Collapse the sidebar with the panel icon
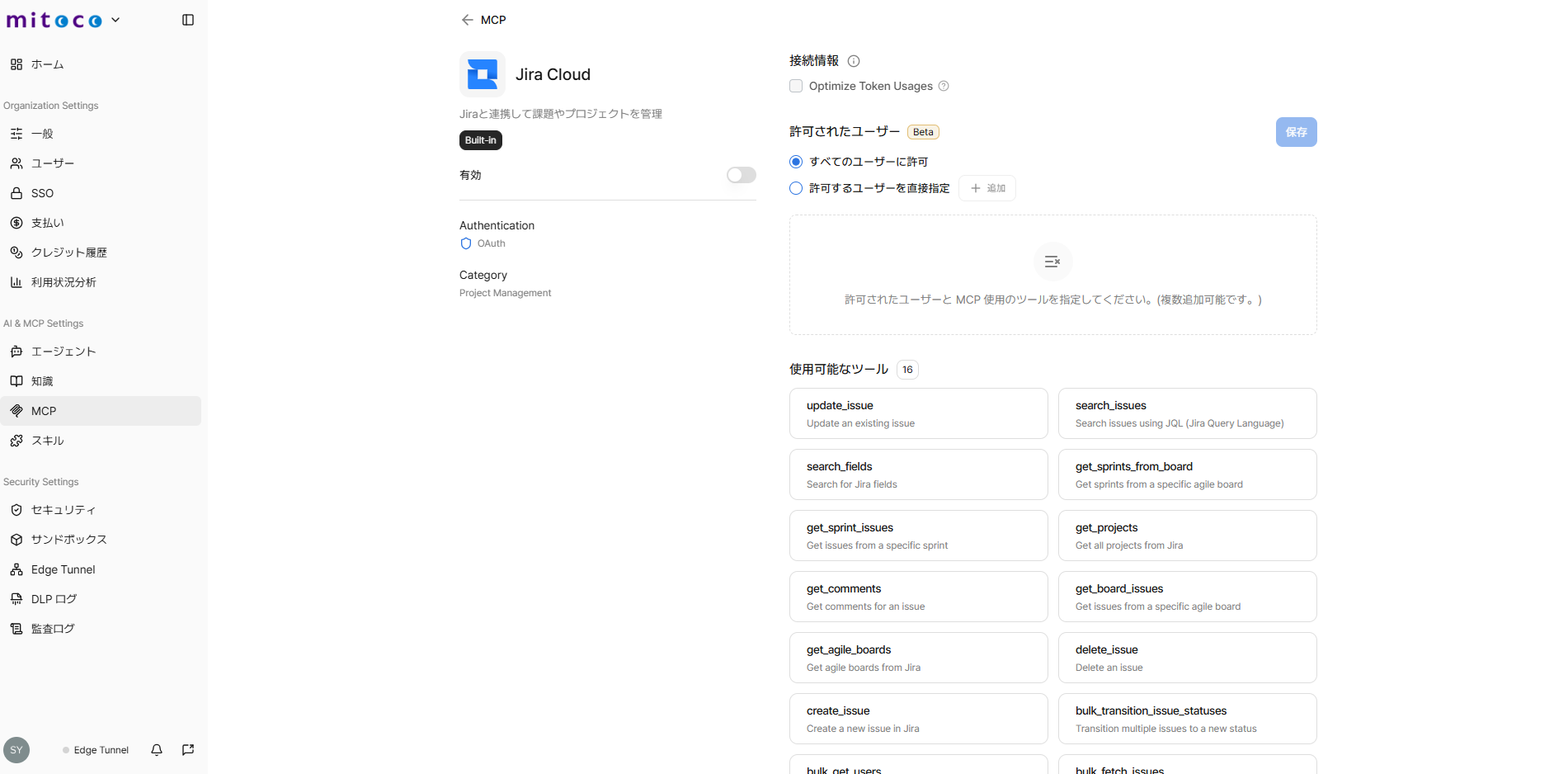 [x=188, y=20]
